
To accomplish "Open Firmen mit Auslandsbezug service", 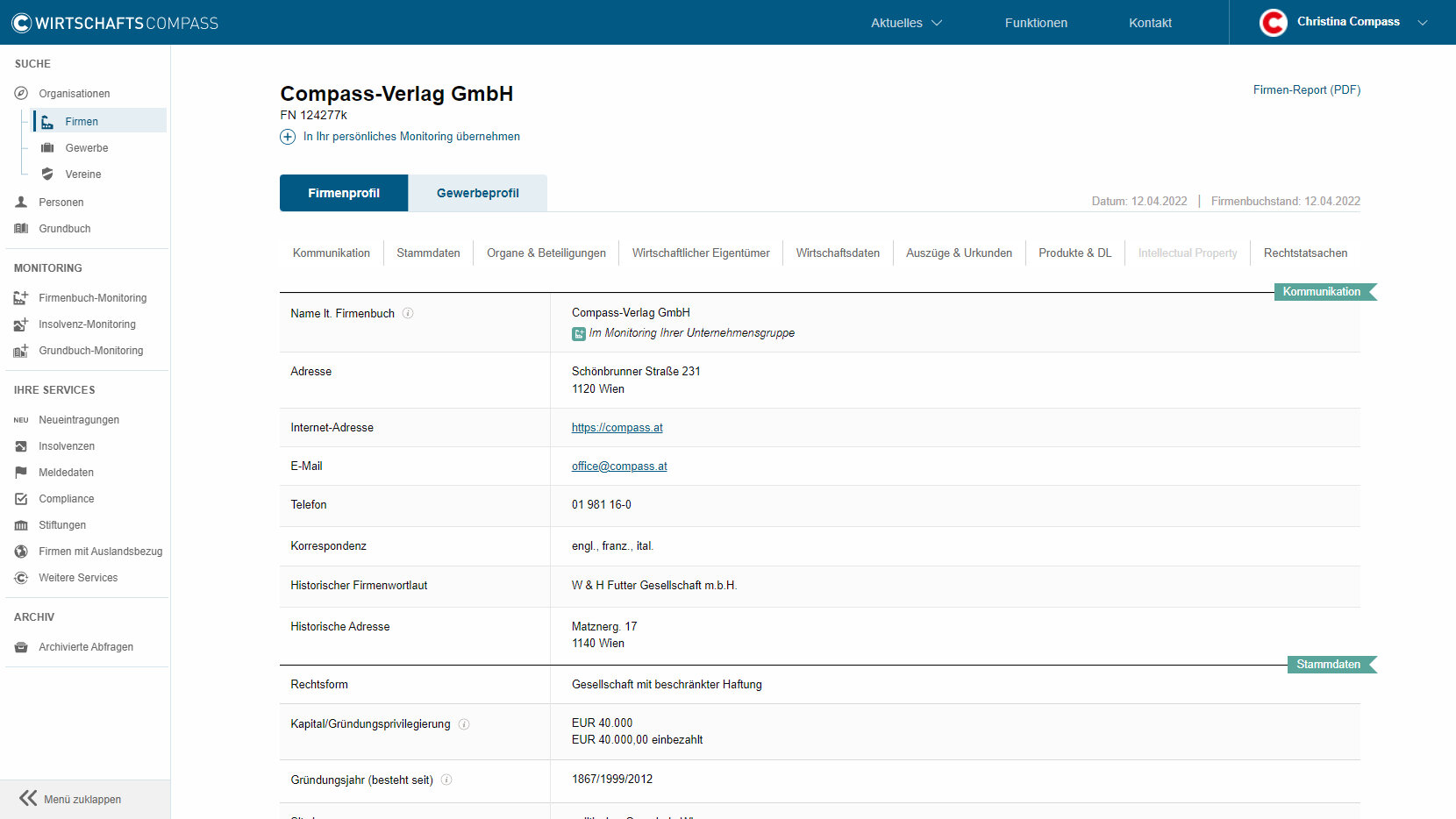I will 101,552.
